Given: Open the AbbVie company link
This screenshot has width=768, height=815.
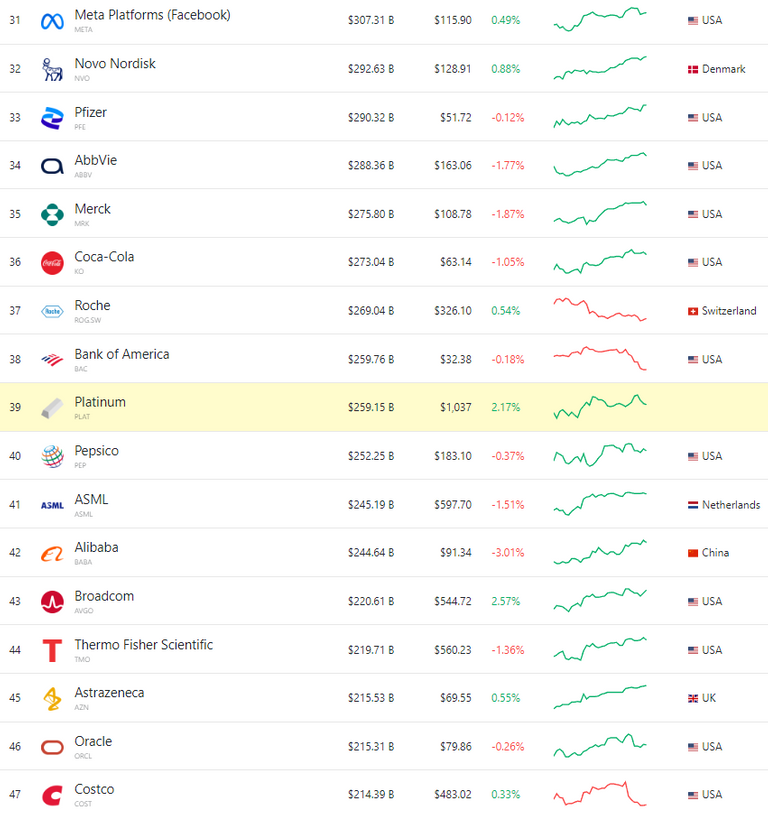Looking at the screenshot, I should click(x=96, y=160).
